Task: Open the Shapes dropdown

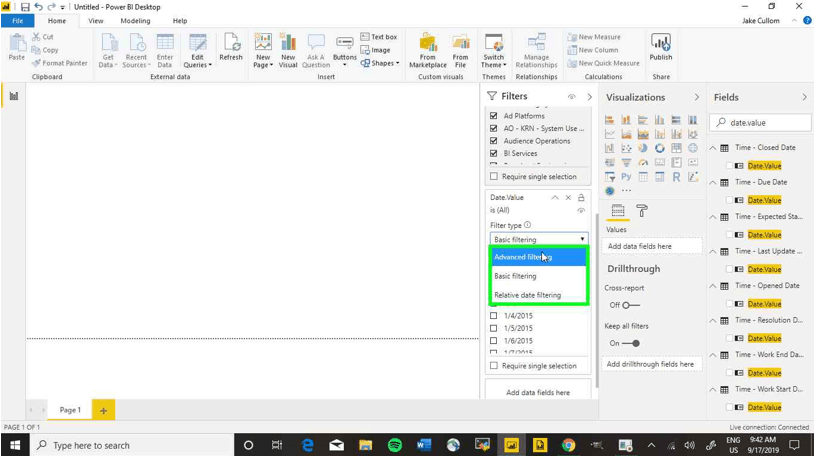Action: (x=380, y=63)
